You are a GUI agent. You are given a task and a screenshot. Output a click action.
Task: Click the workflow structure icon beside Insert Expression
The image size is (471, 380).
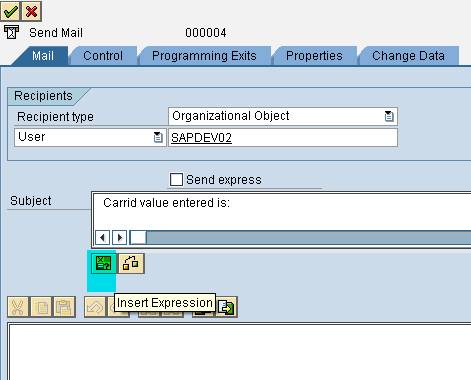pyautogui.click(x=131, y=263)
